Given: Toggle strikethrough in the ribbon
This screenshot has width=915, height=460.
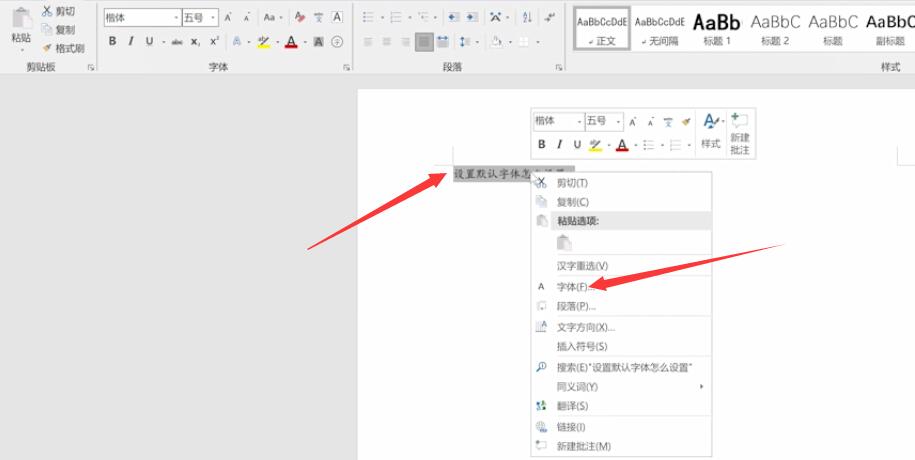Looking at the screenshot, I should [x=177, y=42].
